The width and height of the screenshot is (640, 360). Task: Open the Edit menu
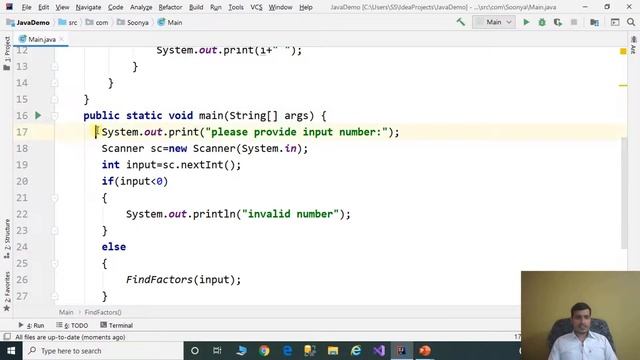pos(44,7)
